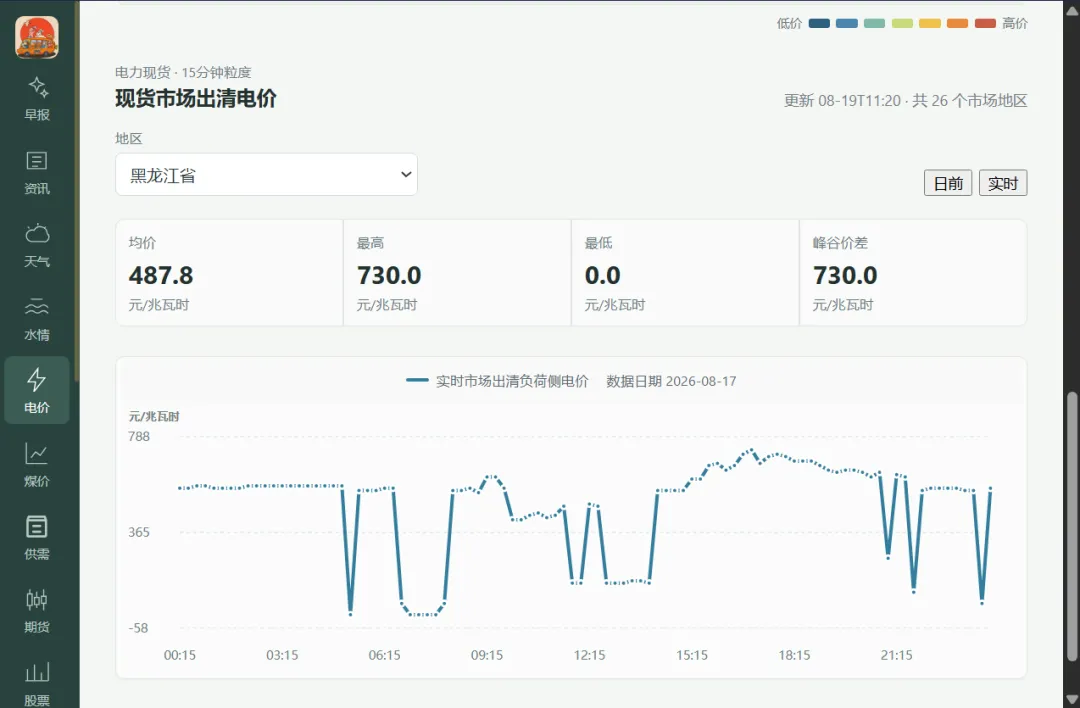Open the 水情 hydrology section
This screenshot has width=1080, height=708.
click(x=37, y=319)
